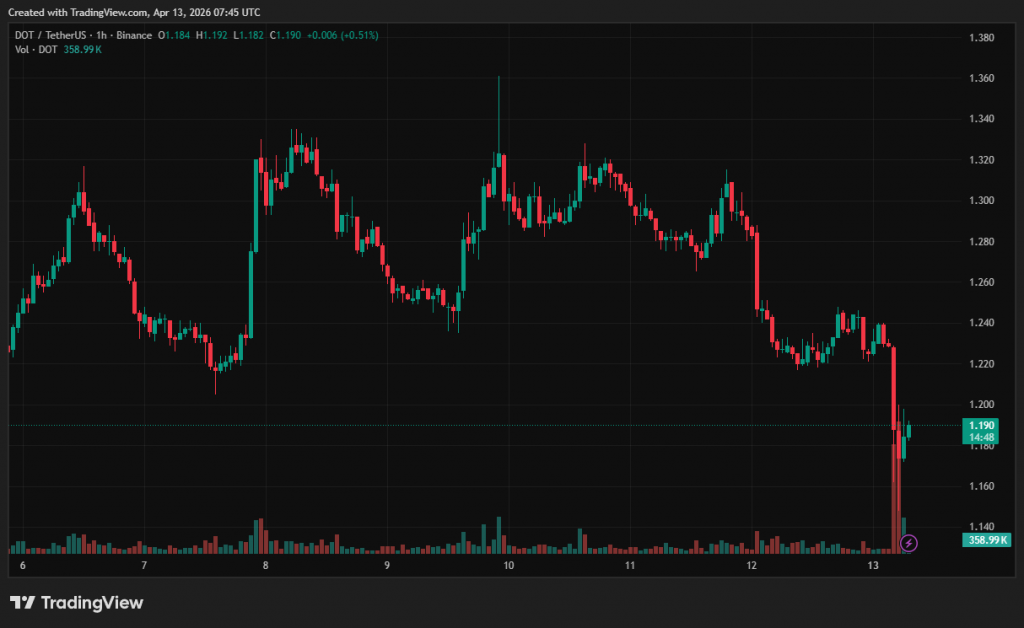Click the 358.99K volume label on price axis
Image resolution: width=1024 pixels, height=628 pixels.
pyautogui.click(x=986, y=540)
